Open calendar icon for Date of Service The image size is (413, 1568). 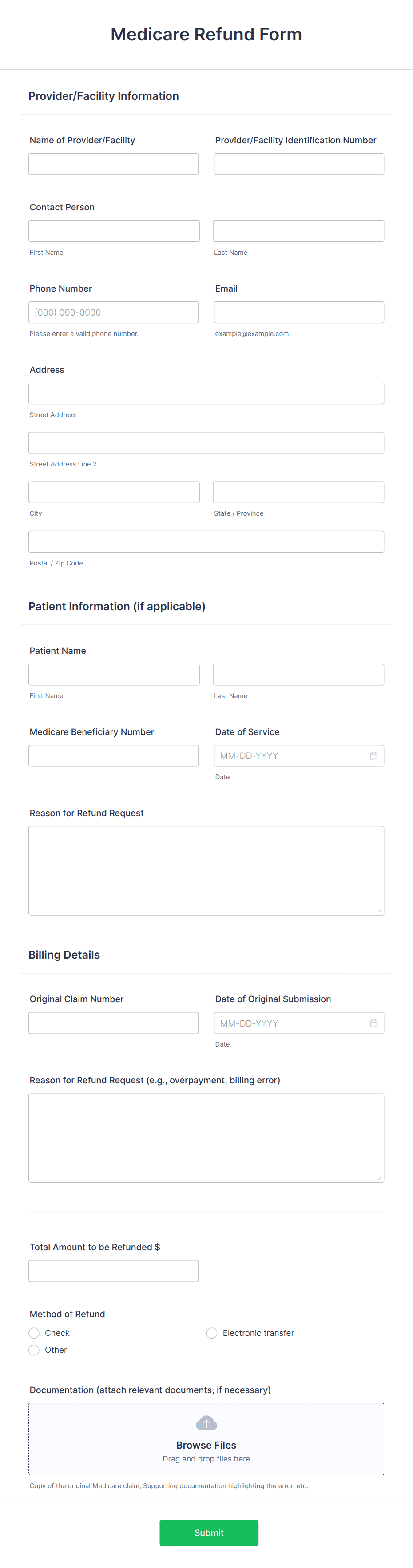tap(373, 755)
